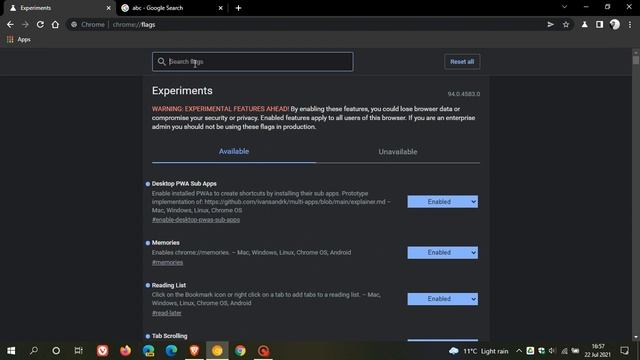Click the browser forward arrow

click(x=25, y=24)
